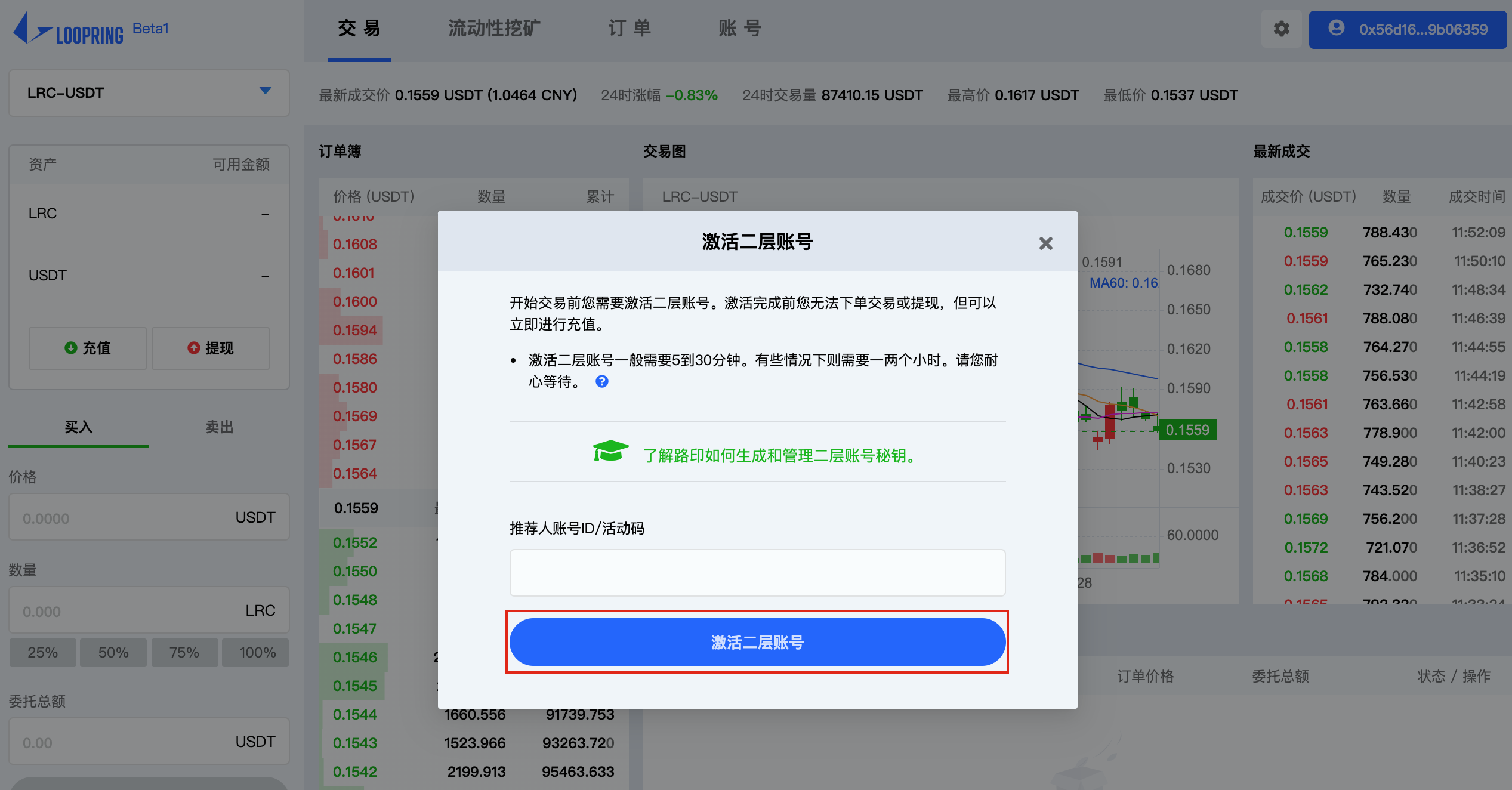The width and height of the screenshot is (1512, 790).
Task: Click the 订单价格 column header
Action: pos(1145,676)
